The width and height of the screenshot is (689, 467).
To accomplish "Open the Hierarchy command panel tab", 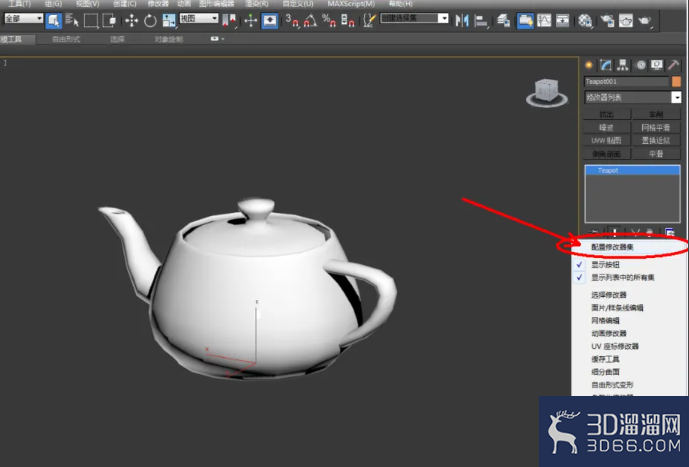I will pyautogui.click(x=623, y=65).
